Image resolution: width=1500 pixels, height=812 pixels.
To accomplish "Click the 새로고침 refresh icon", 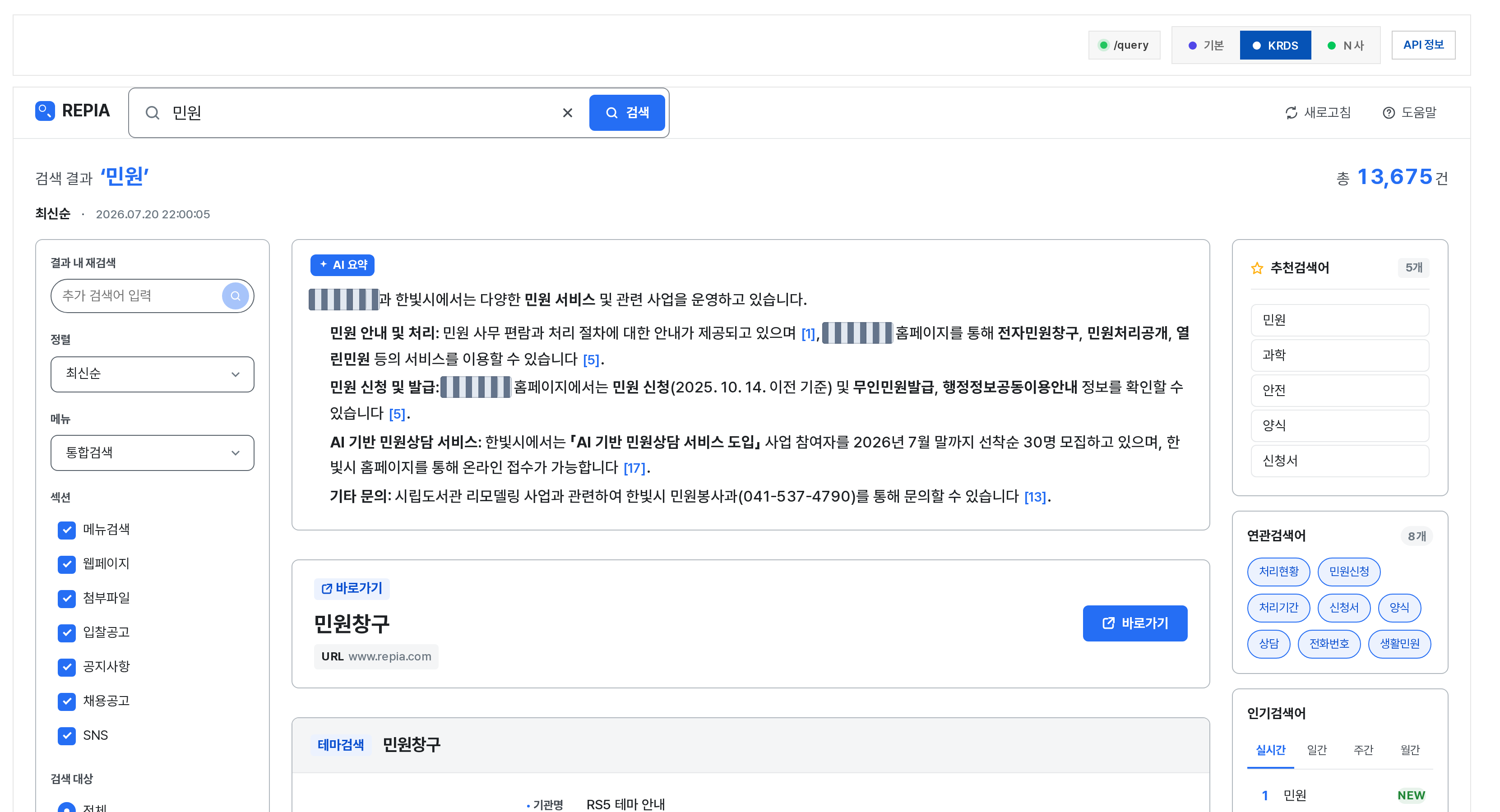I will pyautogui.click(x=1291, y=113).
